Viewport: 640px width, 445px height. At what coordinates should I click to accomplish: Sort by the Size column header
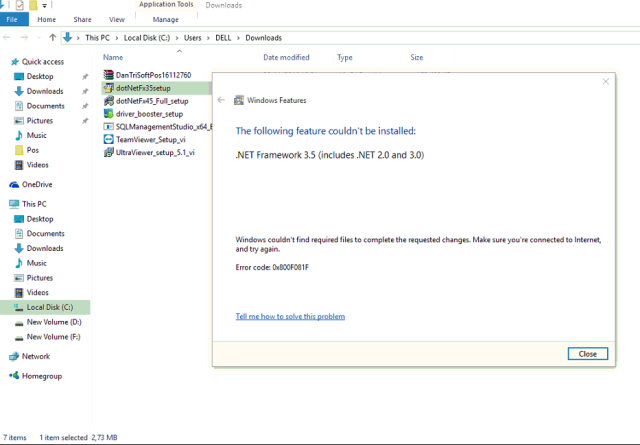(417, 58)
